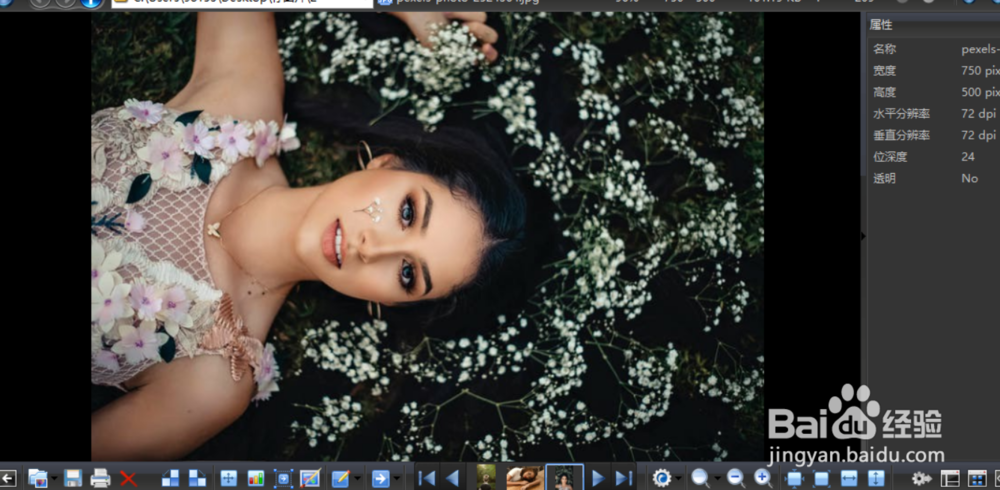1000x490 pixels.
Task: Select the four-arrow move tool icon
Action: [x=228, y=478]
